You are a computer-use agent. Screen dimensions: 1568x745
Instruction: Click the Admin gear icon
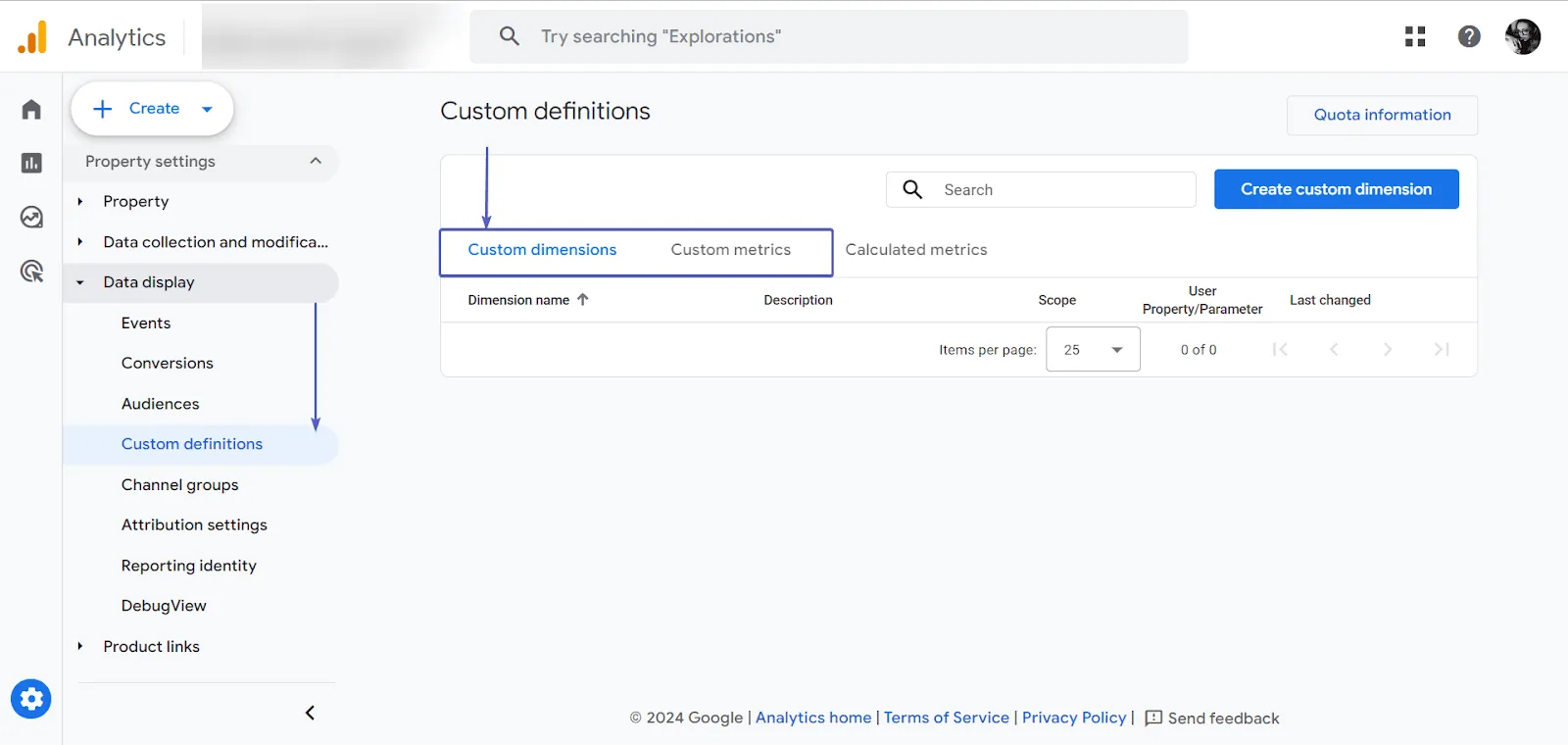click(31, 699)
